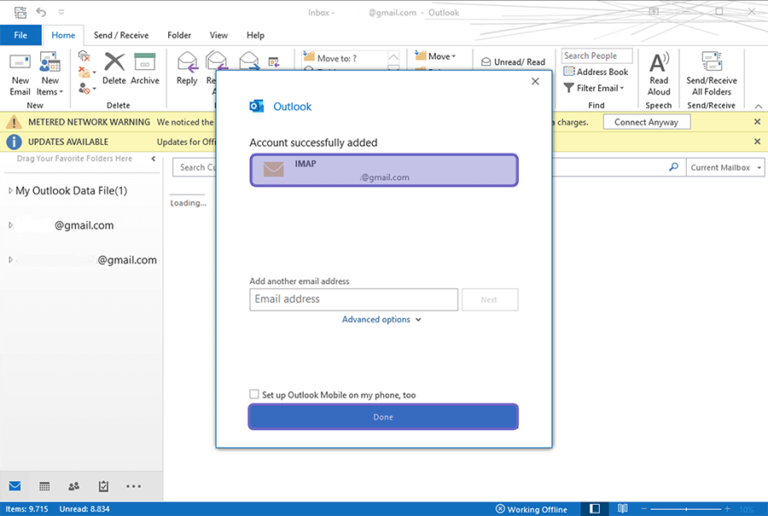The height and width of the screenshot is (516, 768).
Task: Click the zoom out minus button
Action: [644, 509]
